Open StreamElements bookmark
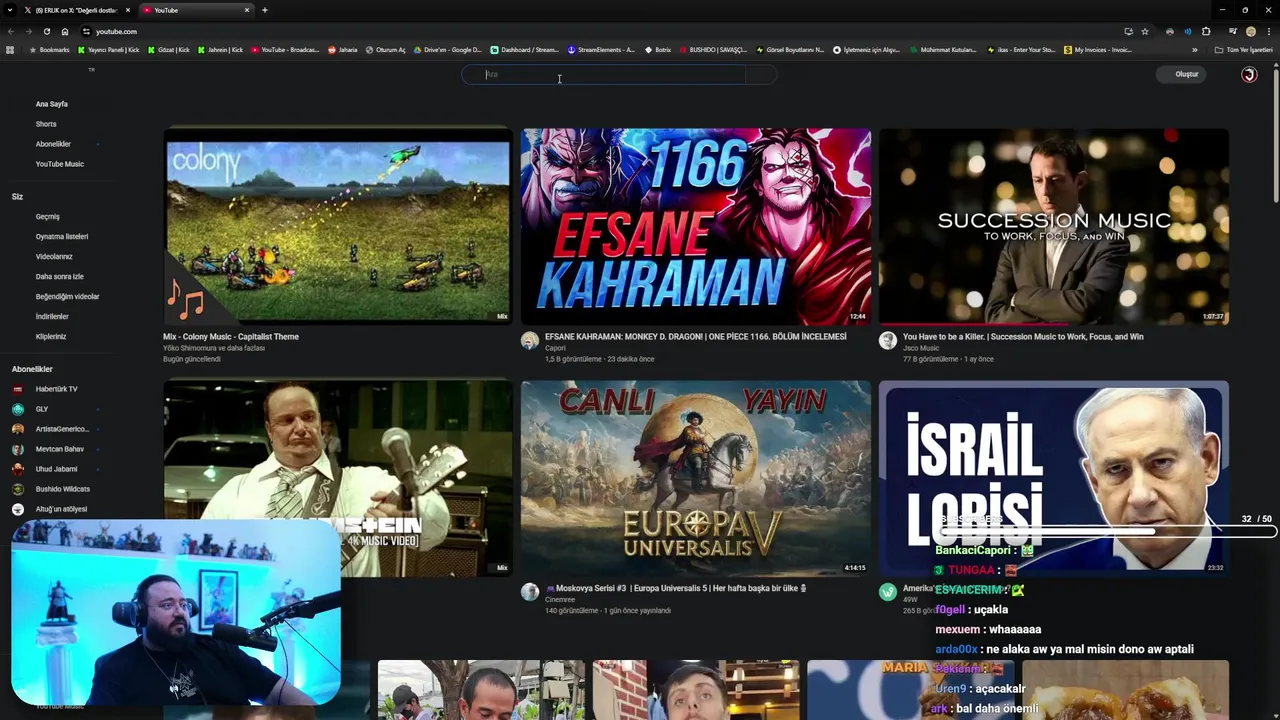1280x720 pixels. [x=601, y=50]
